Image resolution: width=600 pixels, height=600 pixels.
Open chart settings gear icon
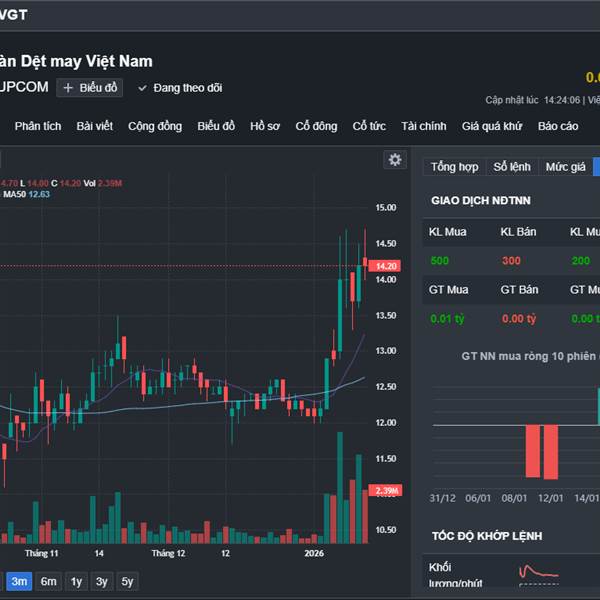point(395,160)
